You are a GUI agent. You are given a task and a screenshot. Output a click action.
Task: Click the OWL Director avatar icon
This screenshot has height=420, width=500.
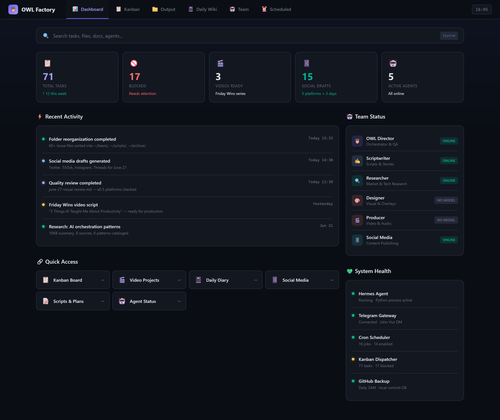tap(357, 141)
